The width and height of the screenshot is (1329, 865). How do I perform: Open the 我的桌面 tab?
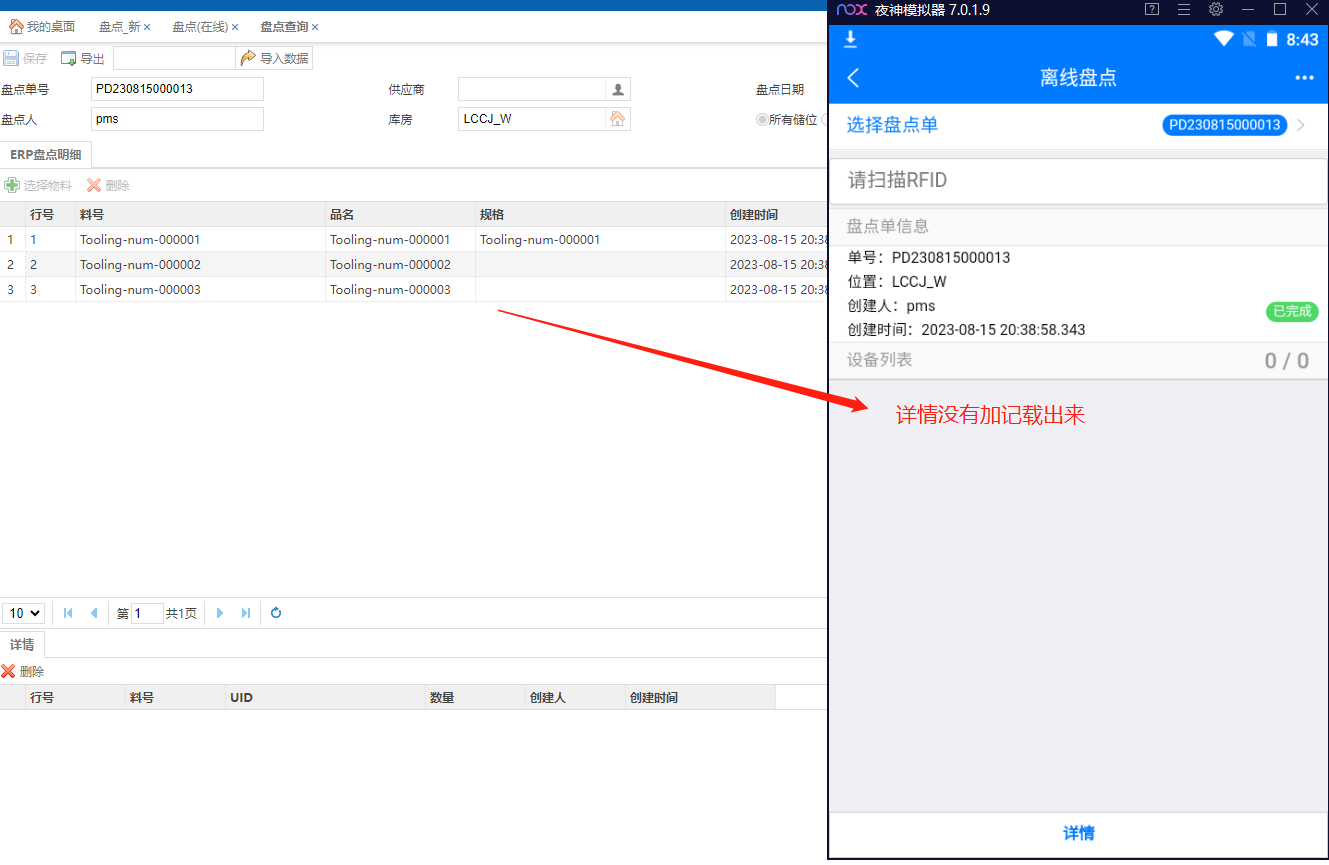(x=42, y=27)
